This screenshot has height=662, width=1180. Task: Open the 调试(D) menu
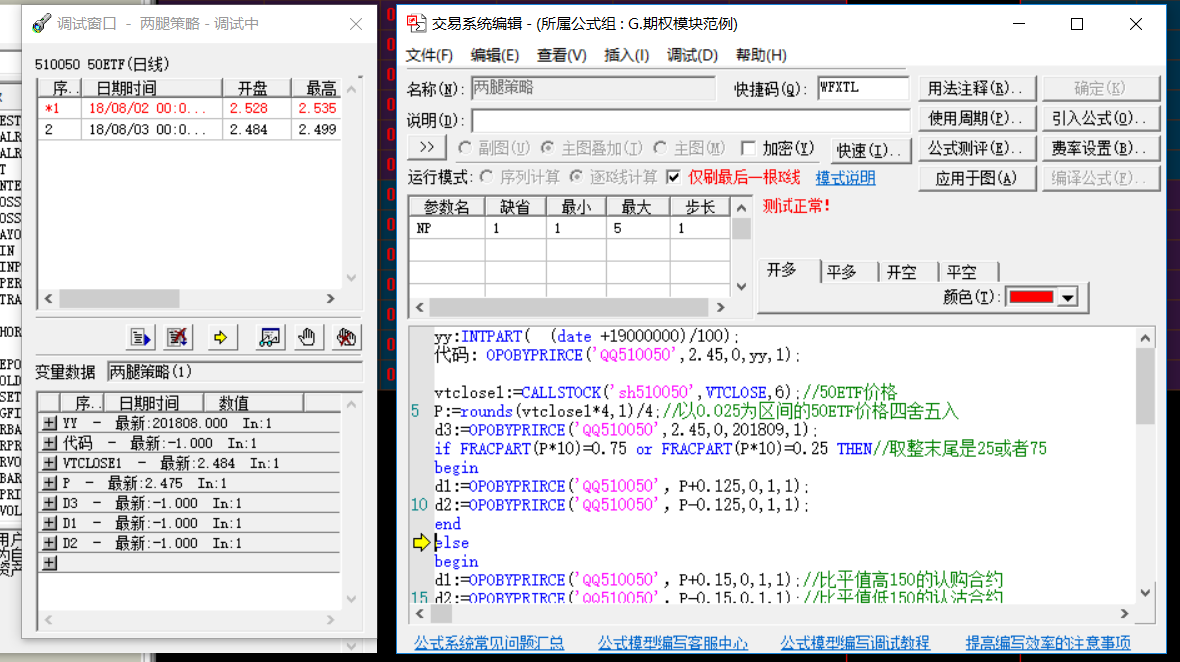tap(692, 55)
